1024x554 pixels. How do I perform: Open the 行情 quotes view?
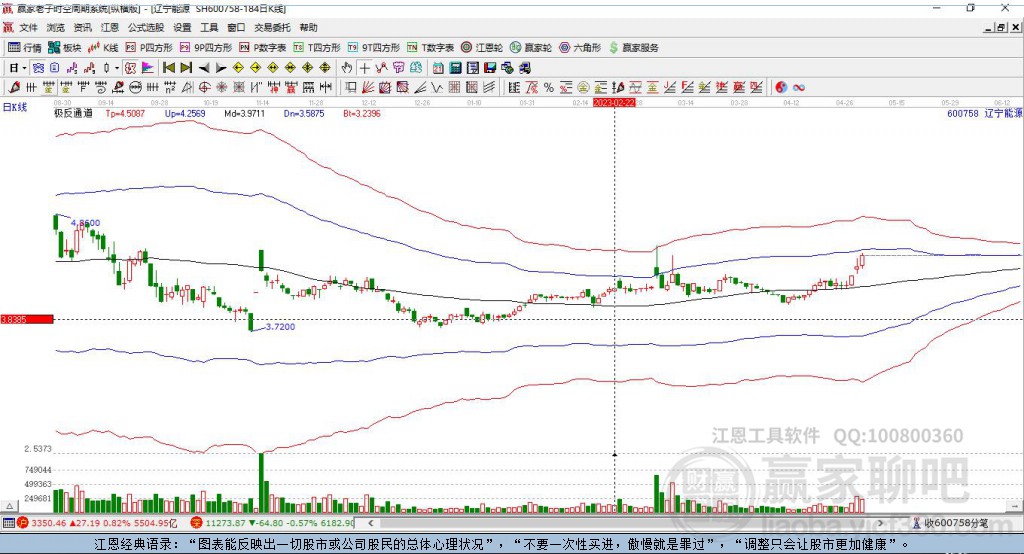[x=24, y=48]
